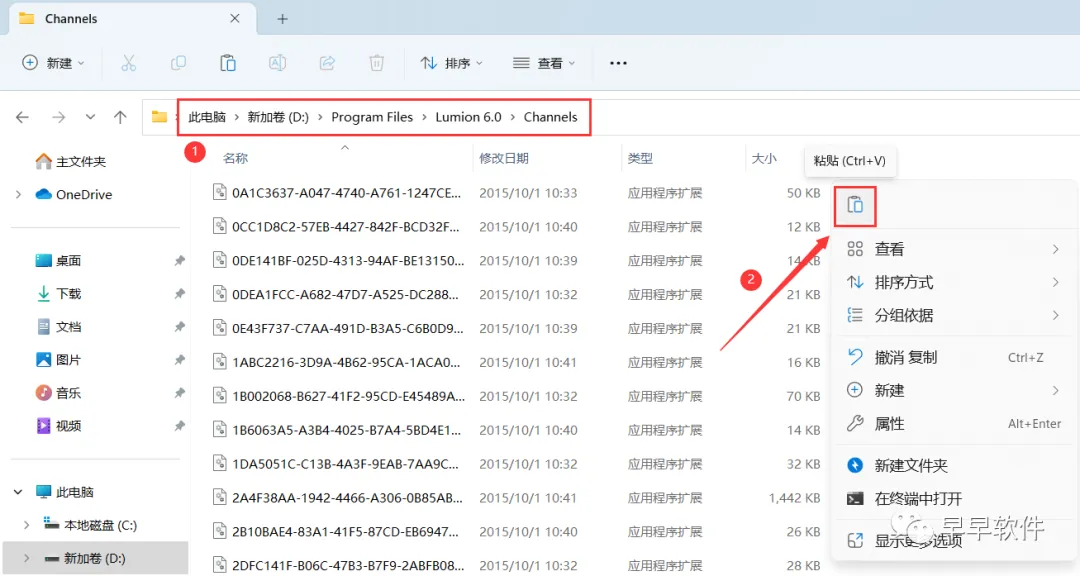
Task: Open the 查看 view dropdown in toolbar
Action: [543, 63]
